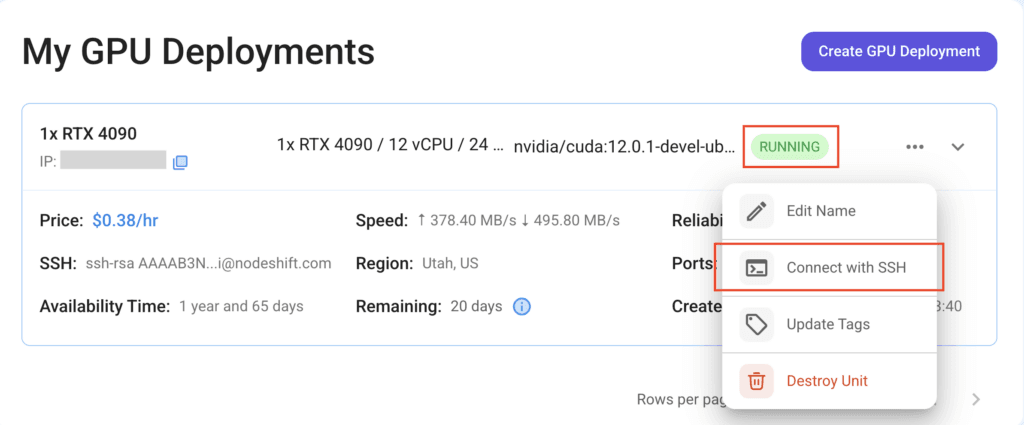Collapse the deployment details with the chevron
1024x425 pixels.
[957, 147]
